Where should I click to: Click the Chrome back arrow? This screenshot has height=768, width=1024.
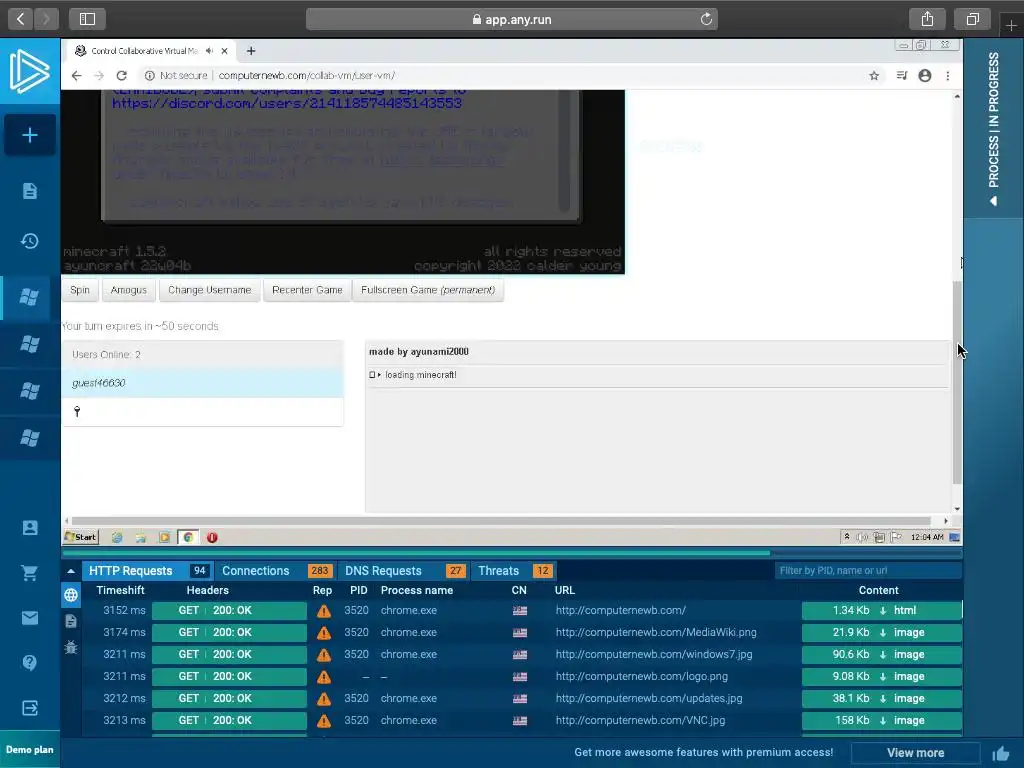coord(76,76)
